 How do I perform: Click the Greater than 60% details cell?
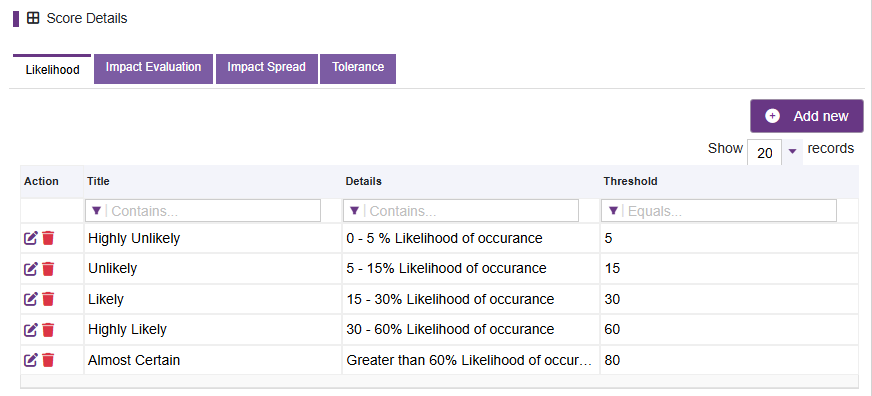click(x=471, y=360)
